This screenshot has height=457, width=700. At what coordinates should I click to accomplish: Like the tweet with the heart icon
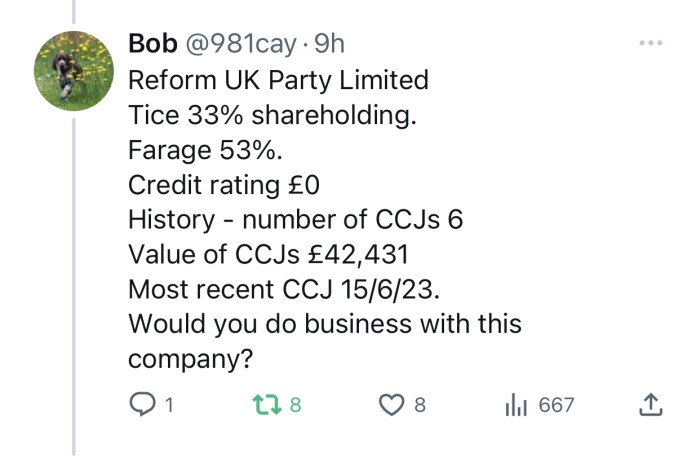(392, 405)
